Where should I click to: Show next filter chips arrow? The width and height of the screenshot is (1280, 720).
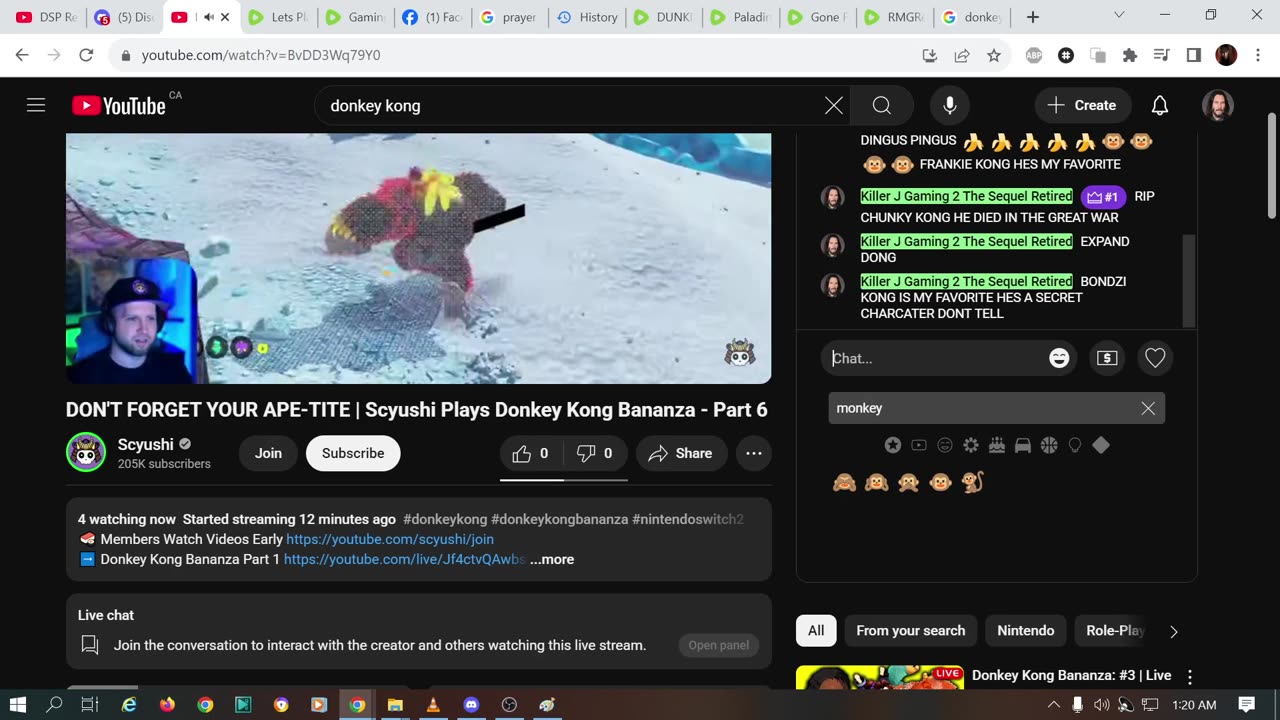[x=1174, y=631]
